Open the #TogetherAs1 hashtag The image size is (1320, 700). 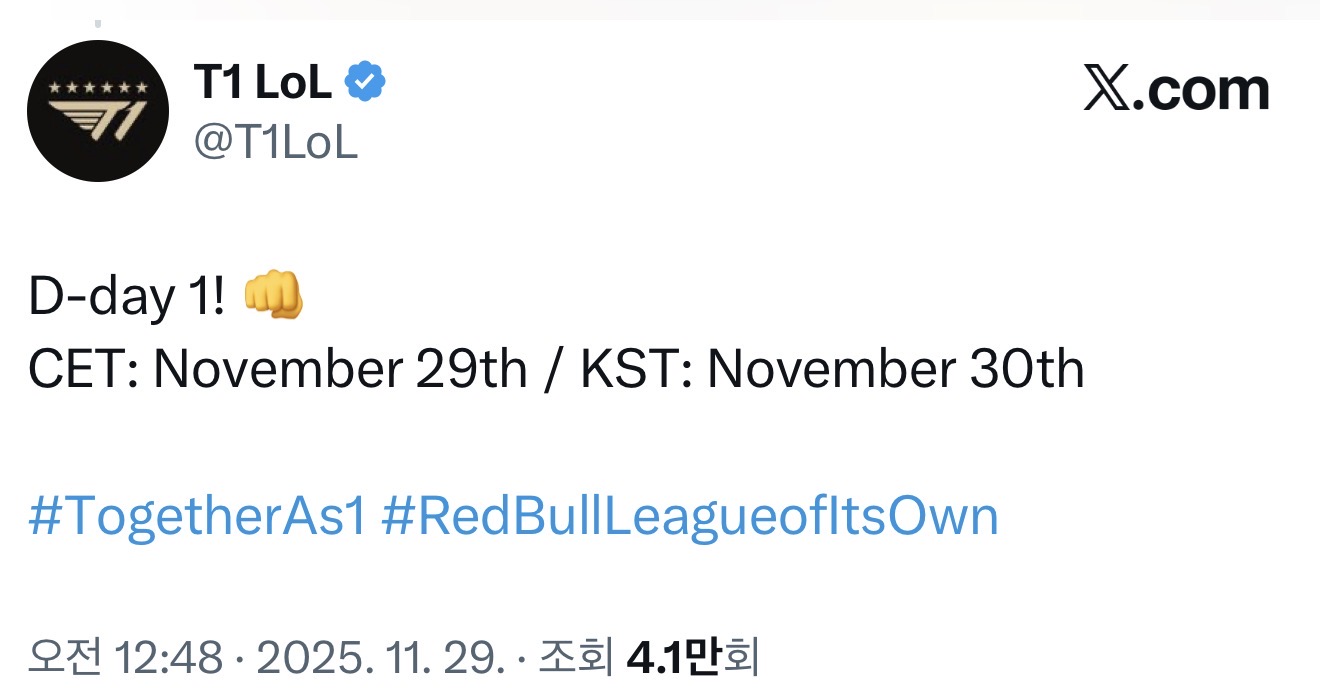pos(197,517)
